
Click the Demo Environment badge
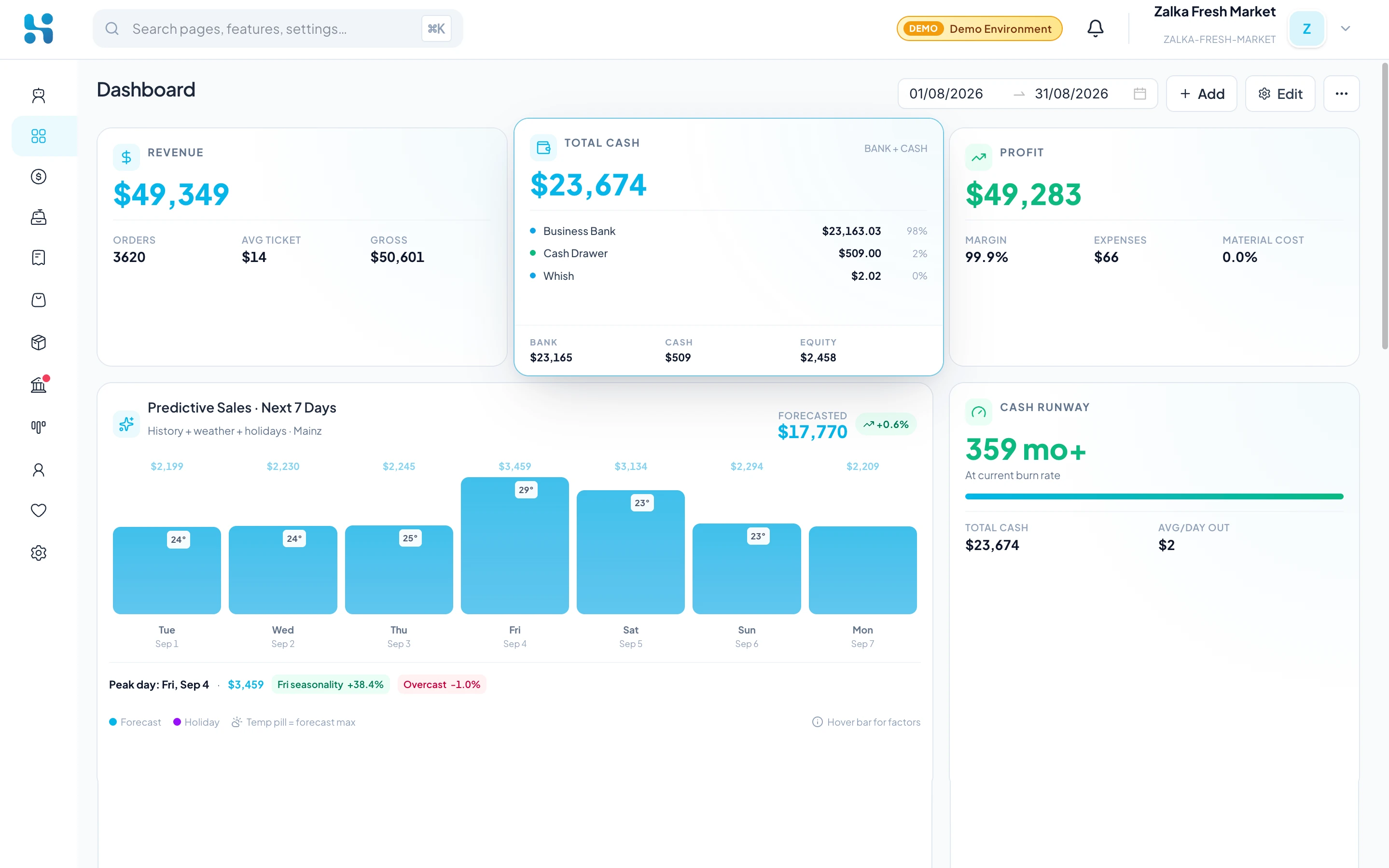[x=979, y=28]
